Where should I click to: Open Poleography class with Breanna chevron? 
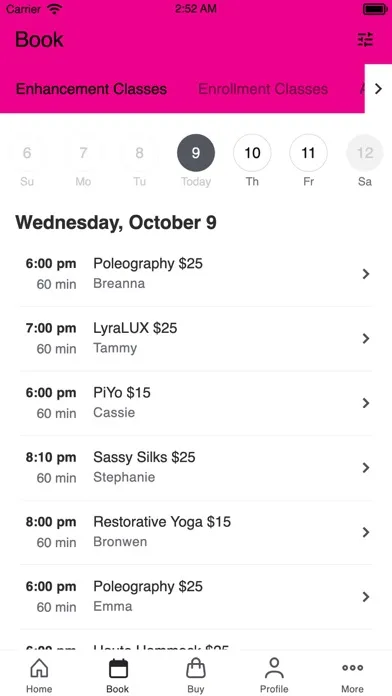(366, 274)
